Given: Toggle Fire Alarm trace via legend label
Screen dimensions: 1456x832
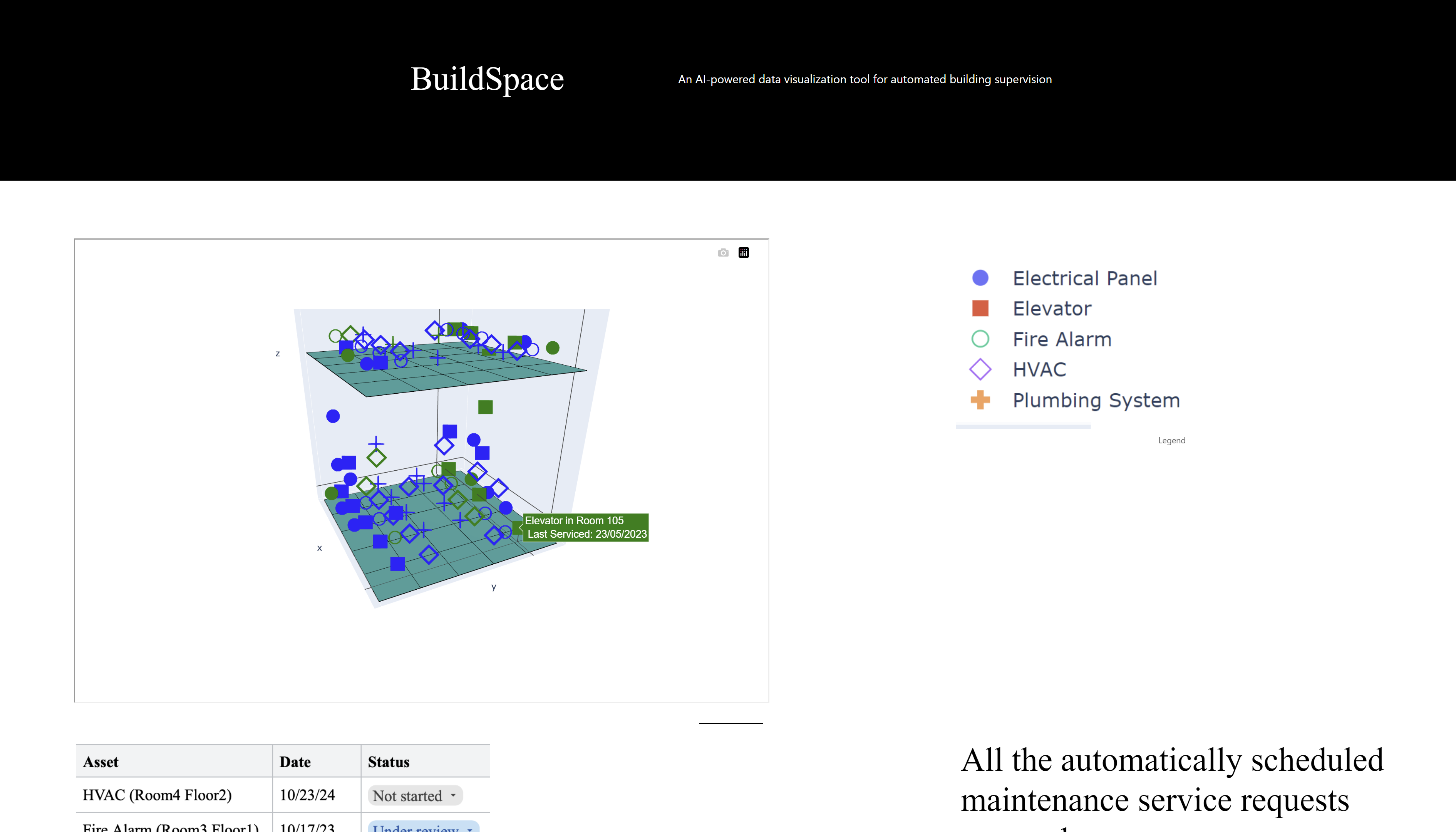Looking at the screenshot, I should point(1062,339).
